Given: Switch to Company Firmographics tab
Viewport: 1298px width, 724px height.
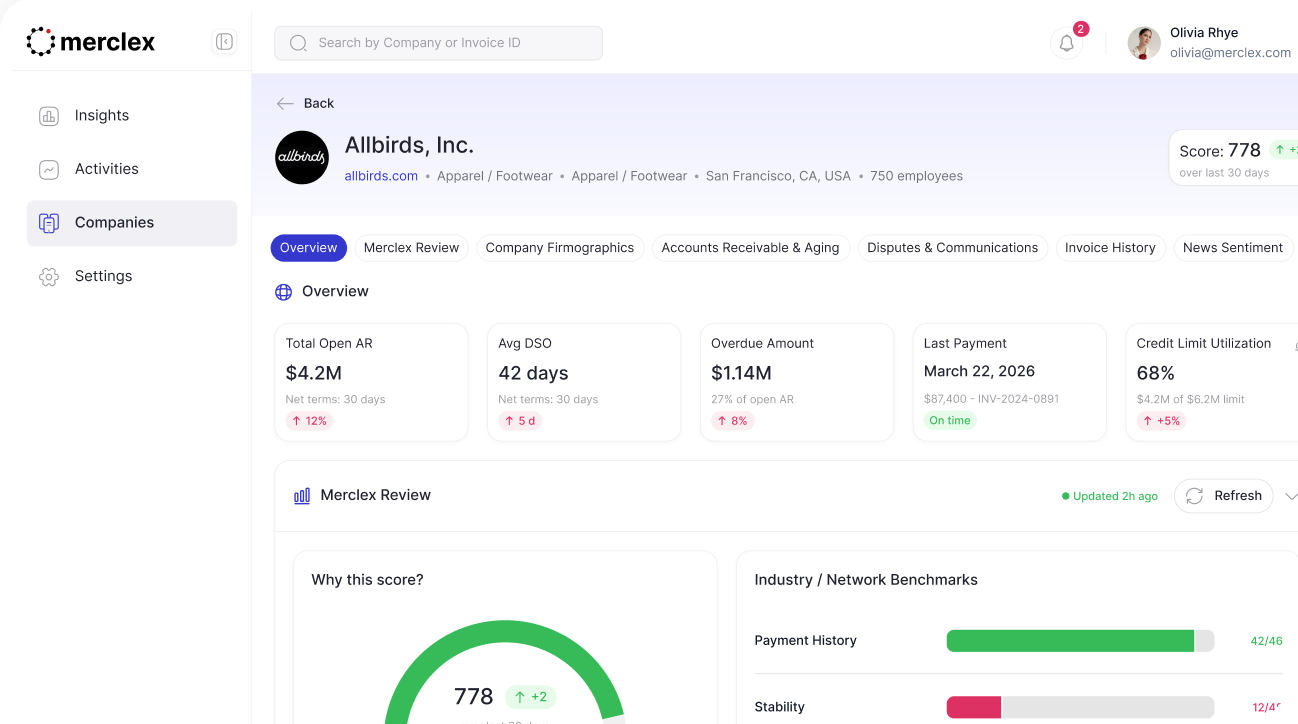Looking at the screenshot, I should point(560,248).
